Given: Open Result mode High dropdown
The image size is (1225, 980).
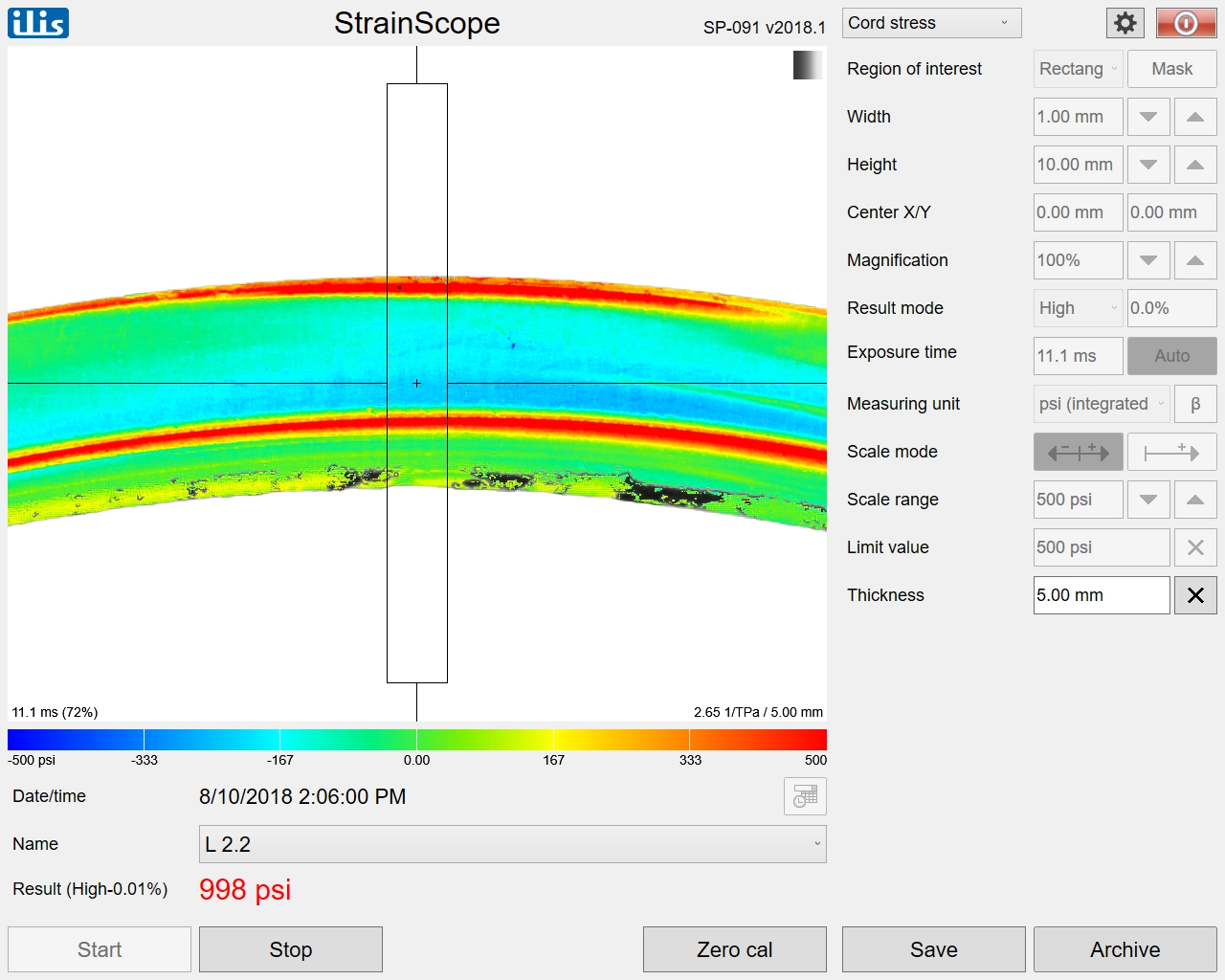Looking at the screenshot, I should 1079,308.
